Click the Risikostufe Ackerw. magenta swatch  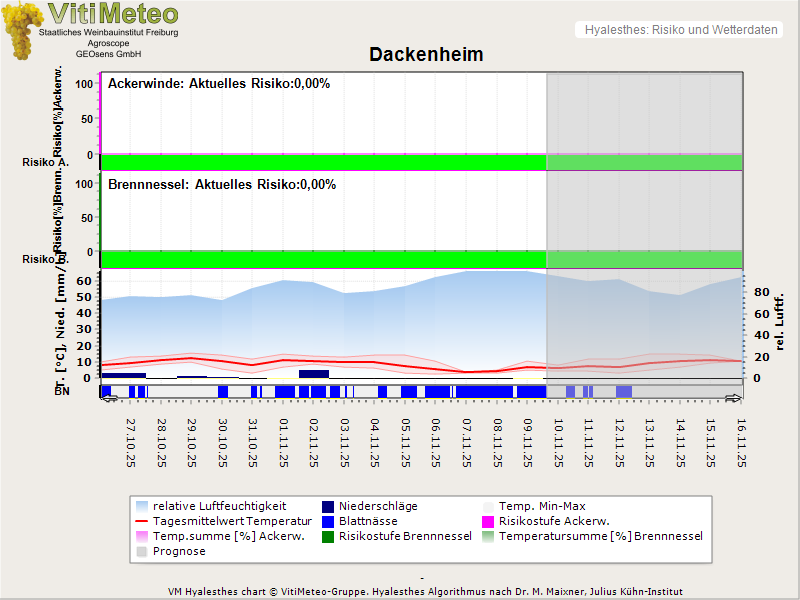pos(489,521)
